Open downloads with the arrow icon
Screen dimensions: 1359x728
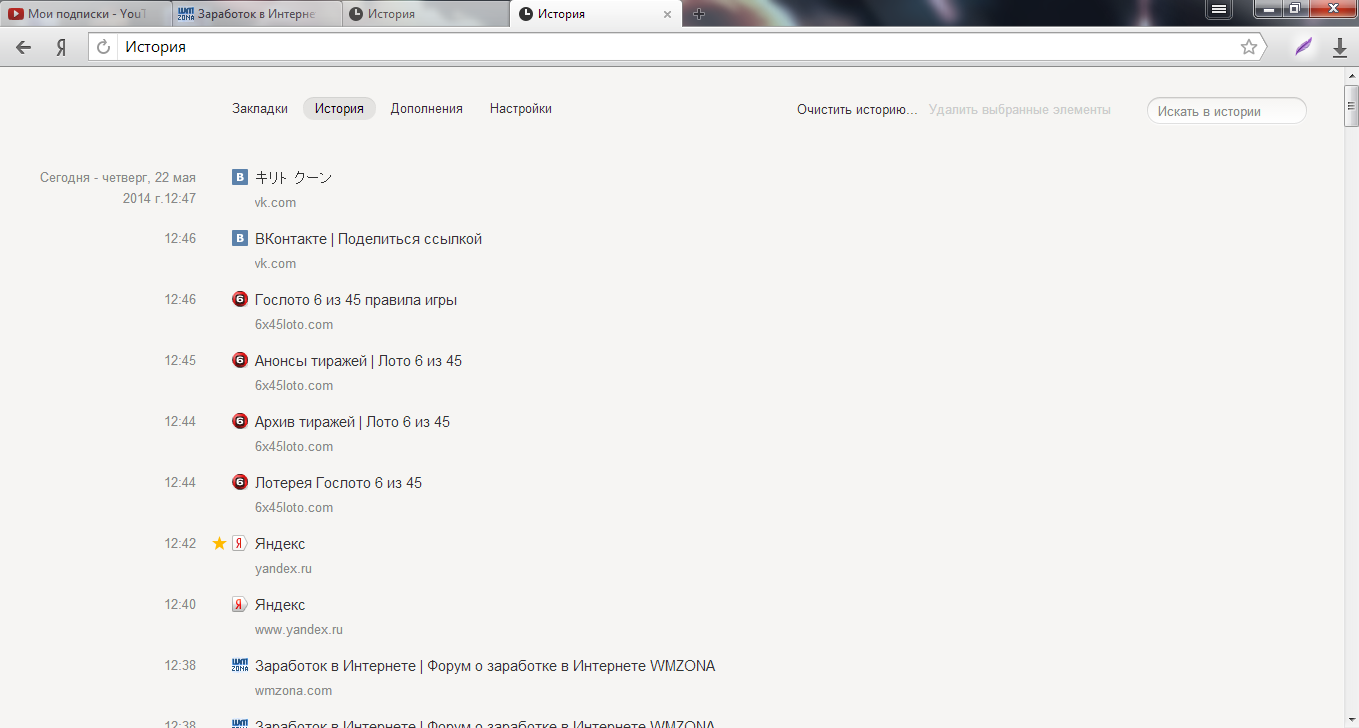pyautogui.click(x=1340, y=47)
